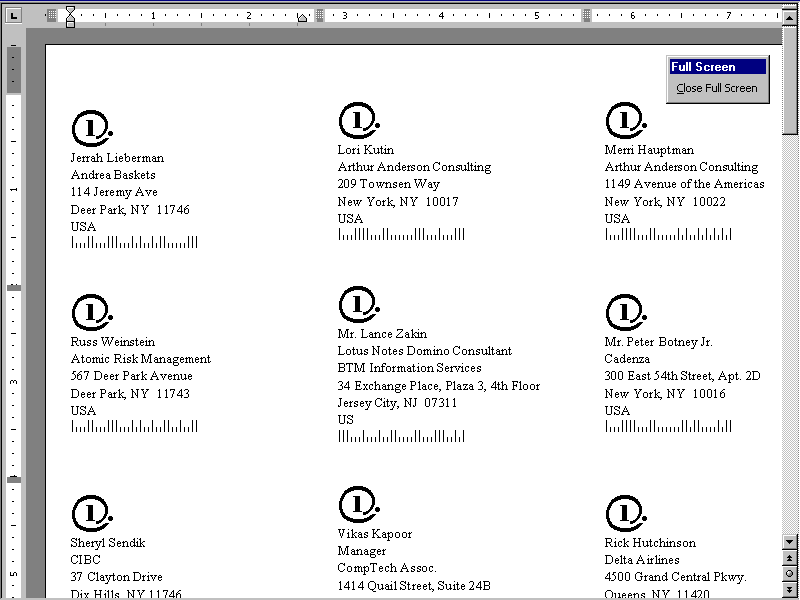Click the logo above Mr. Lance Zakin
The height and width of the screenshot is (600, 800).
tap(358, 305)
